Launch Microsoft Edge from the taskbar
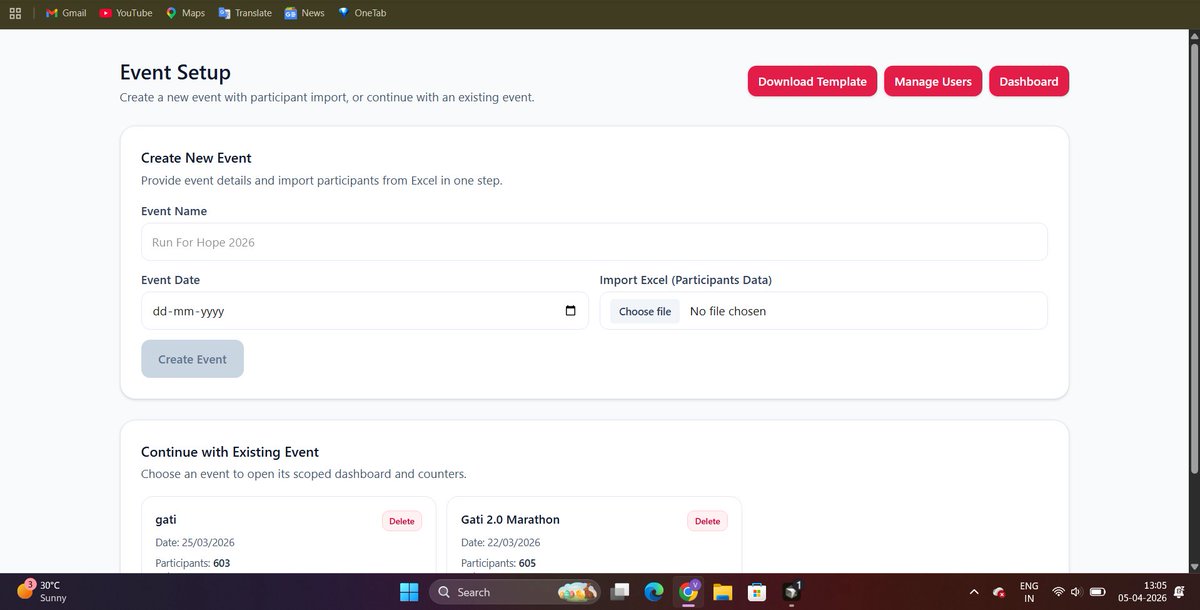 pyautogui.click(x=655, y=592)
